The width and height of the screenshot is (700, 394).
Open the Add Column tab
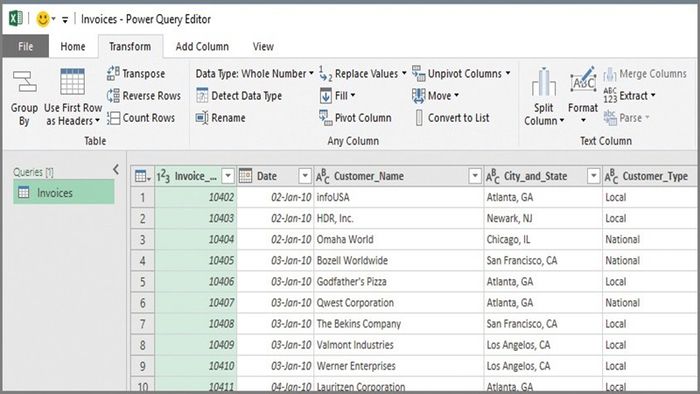tap(202, 46)
